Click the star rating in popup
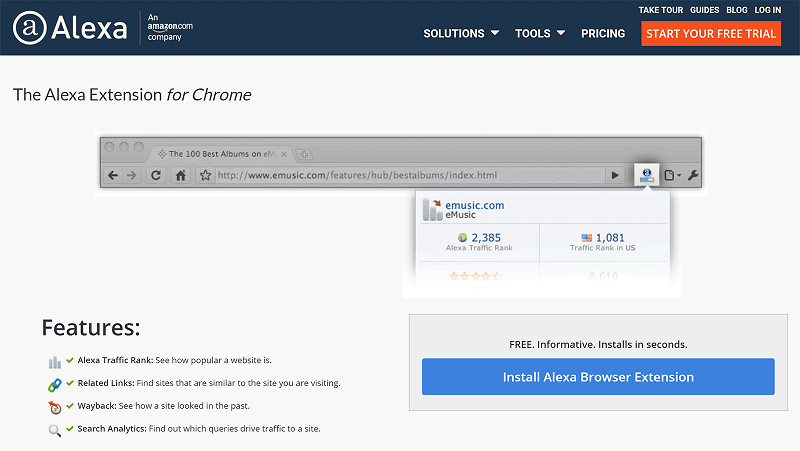 (475, 277)
